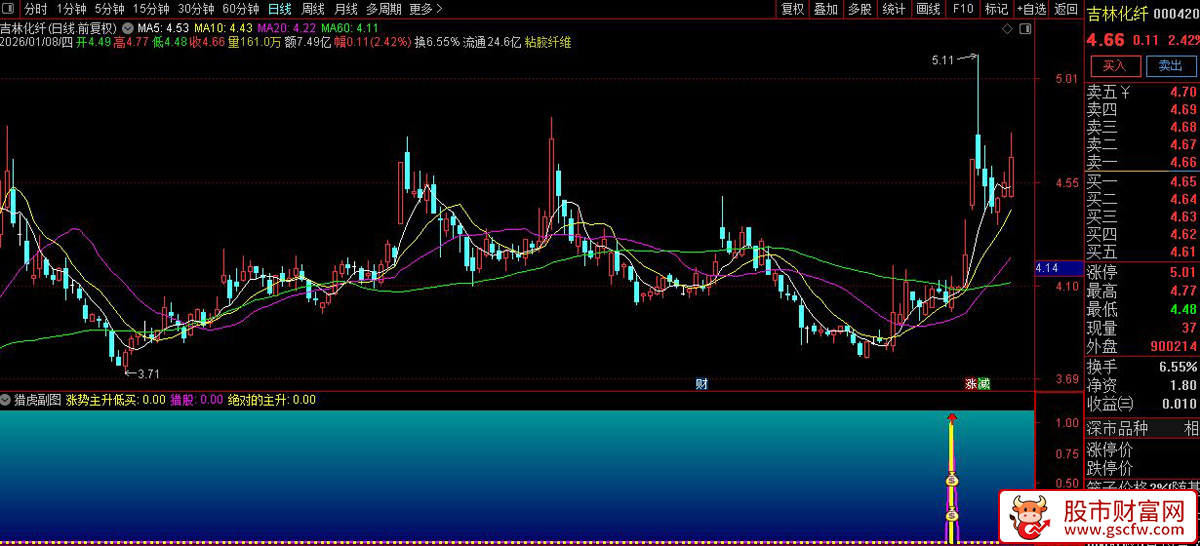This screenshot has width=1200, height=546.
Task: Click the 3.71 low price label on chart
Action: click(x=148, y=374)
